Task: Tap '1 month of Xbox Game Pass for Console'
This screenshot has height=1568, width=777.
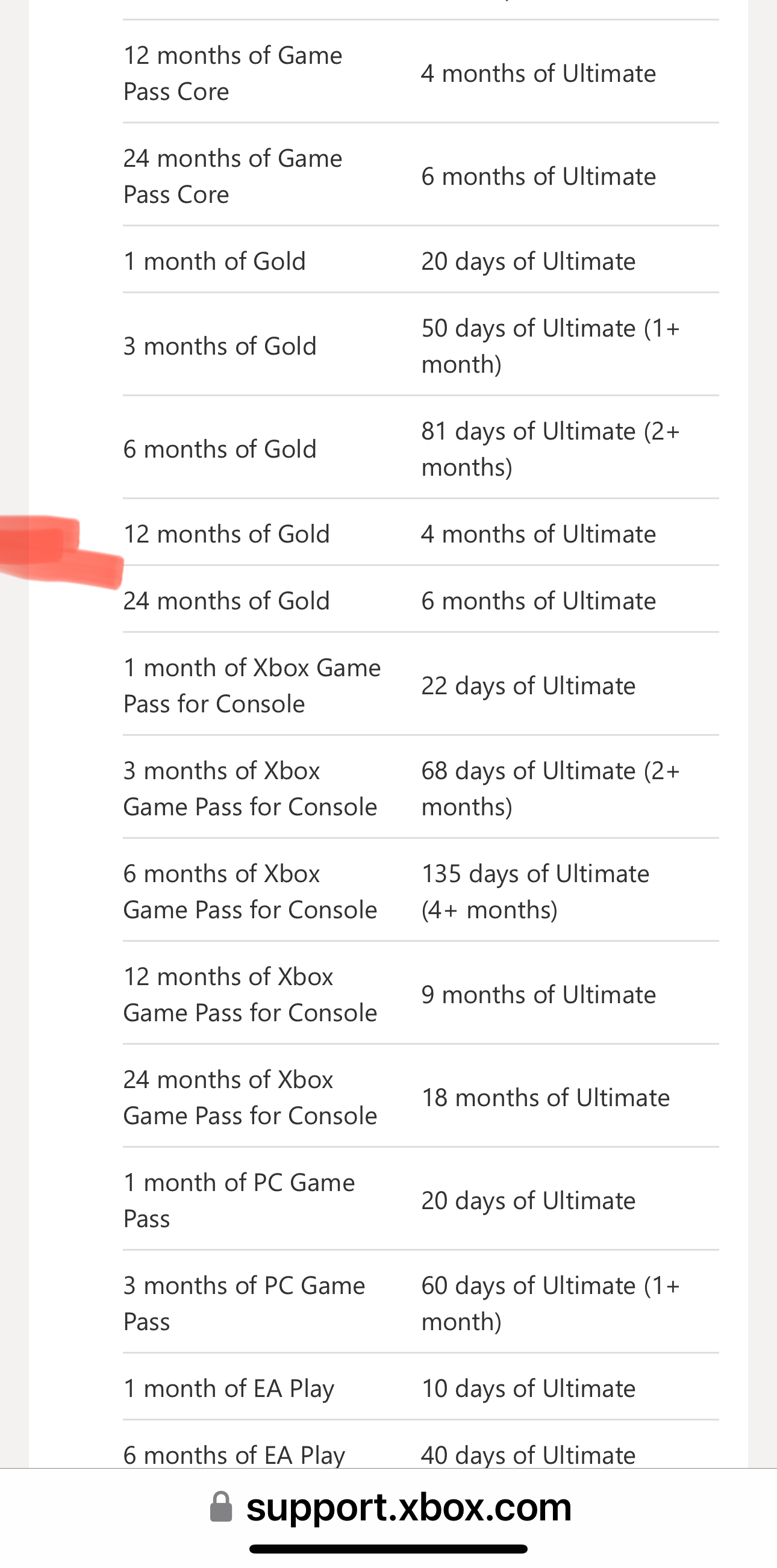Action: [x=252, y=685]
